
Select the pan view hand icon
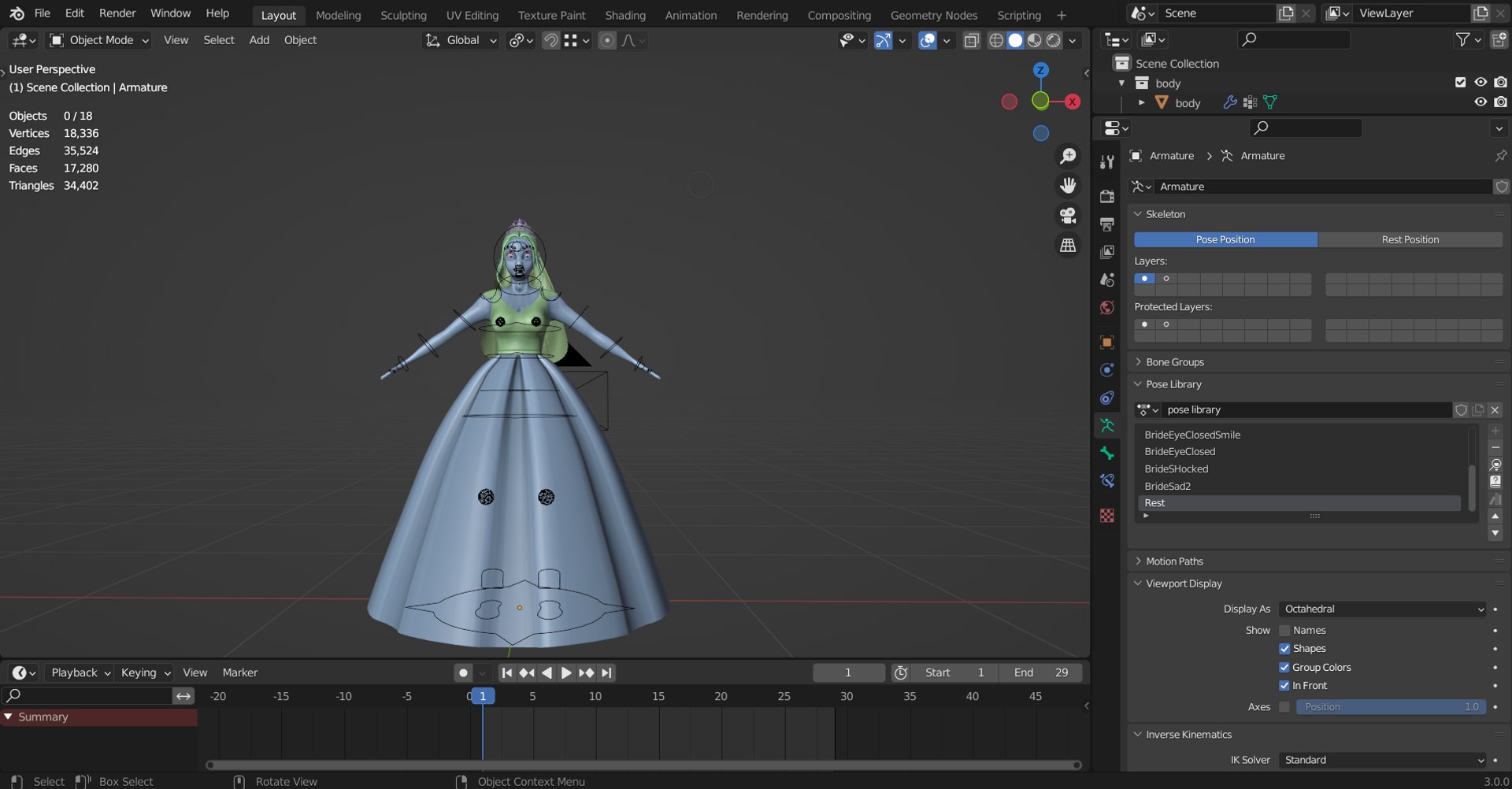coord(1068,186)
